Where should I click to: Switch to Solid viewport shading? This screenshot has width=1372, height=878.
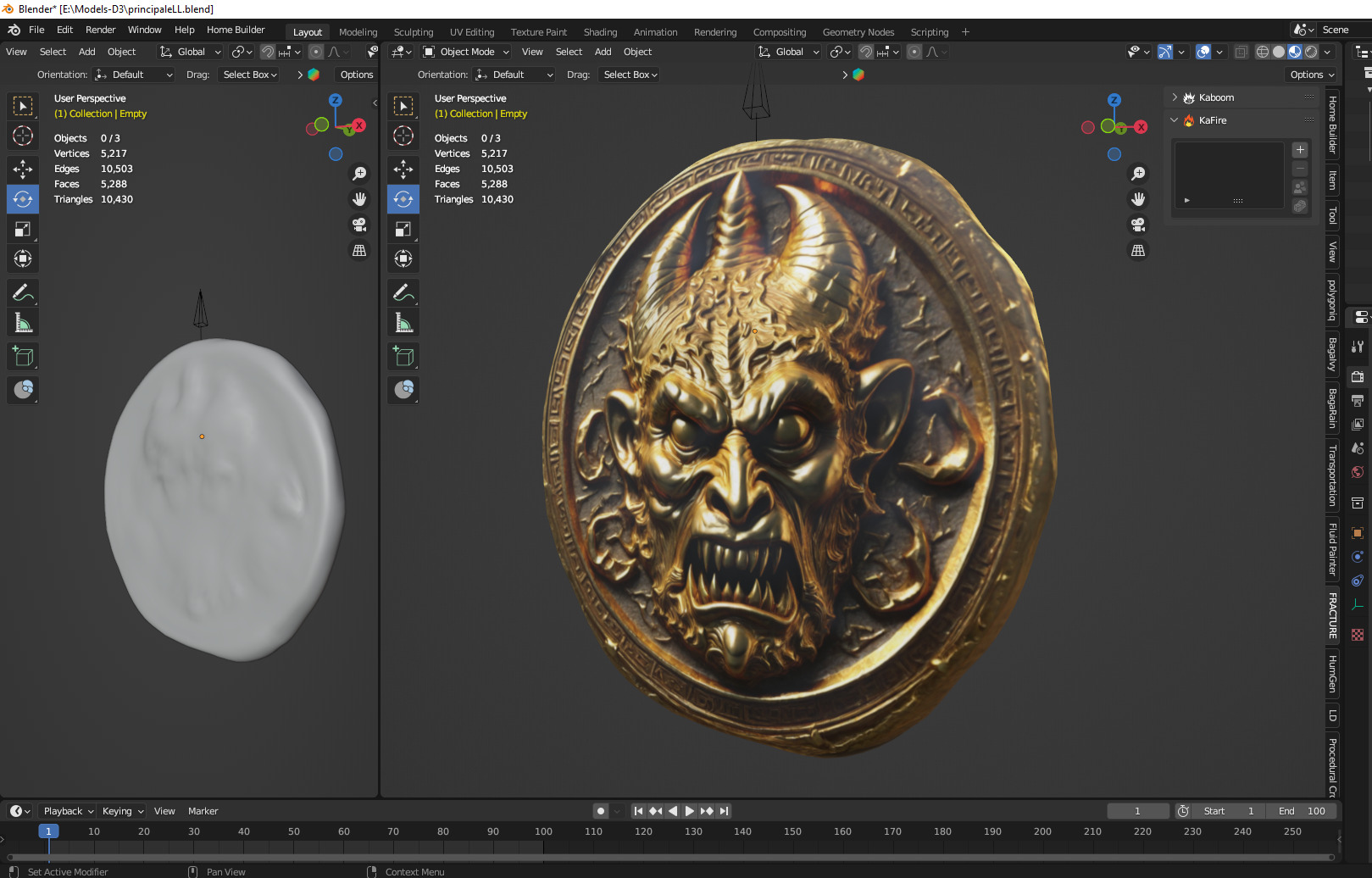1279,52
